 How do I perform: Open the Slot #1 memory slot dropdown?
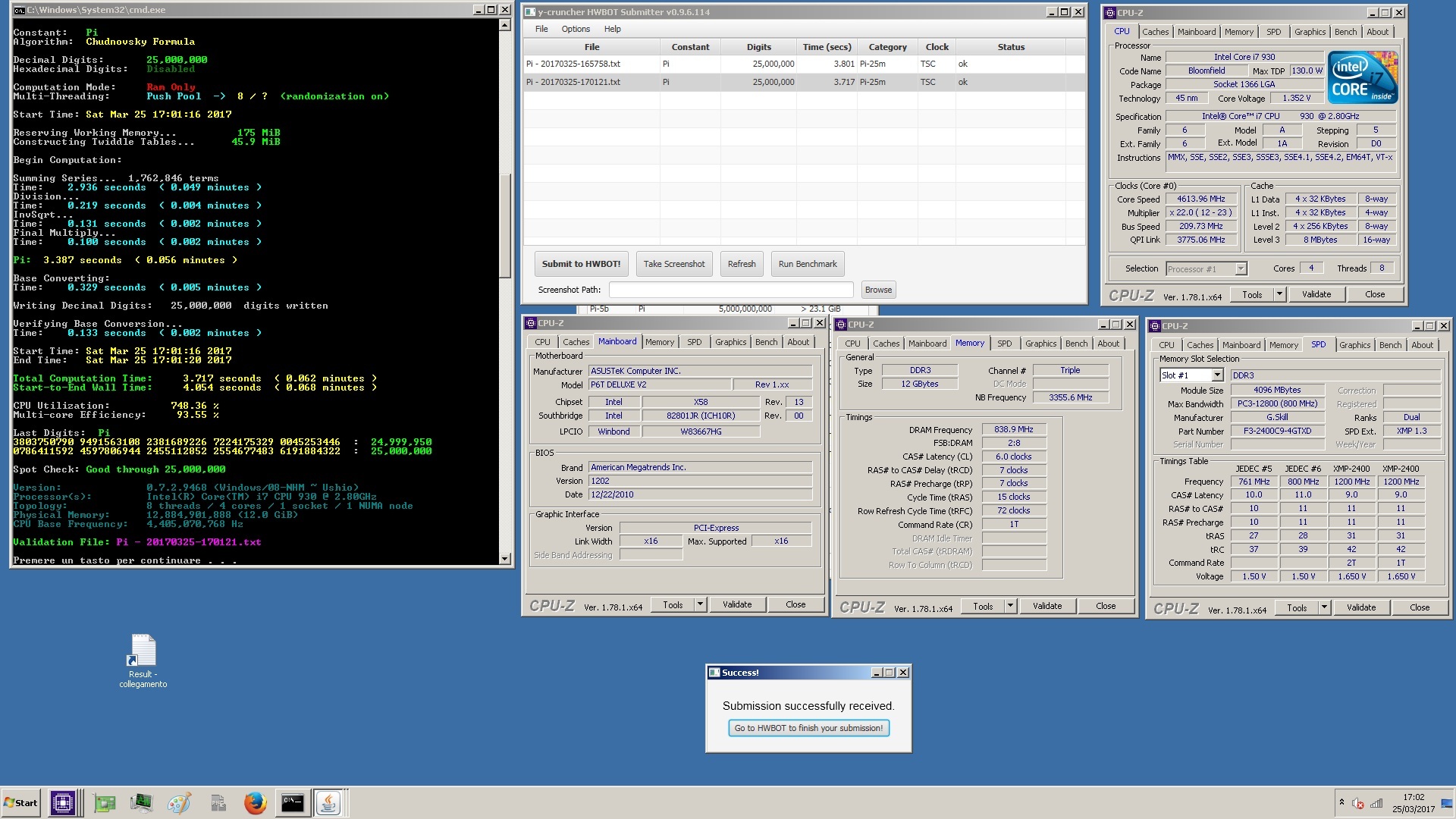pyautogui.click(x=1191, y=375)
